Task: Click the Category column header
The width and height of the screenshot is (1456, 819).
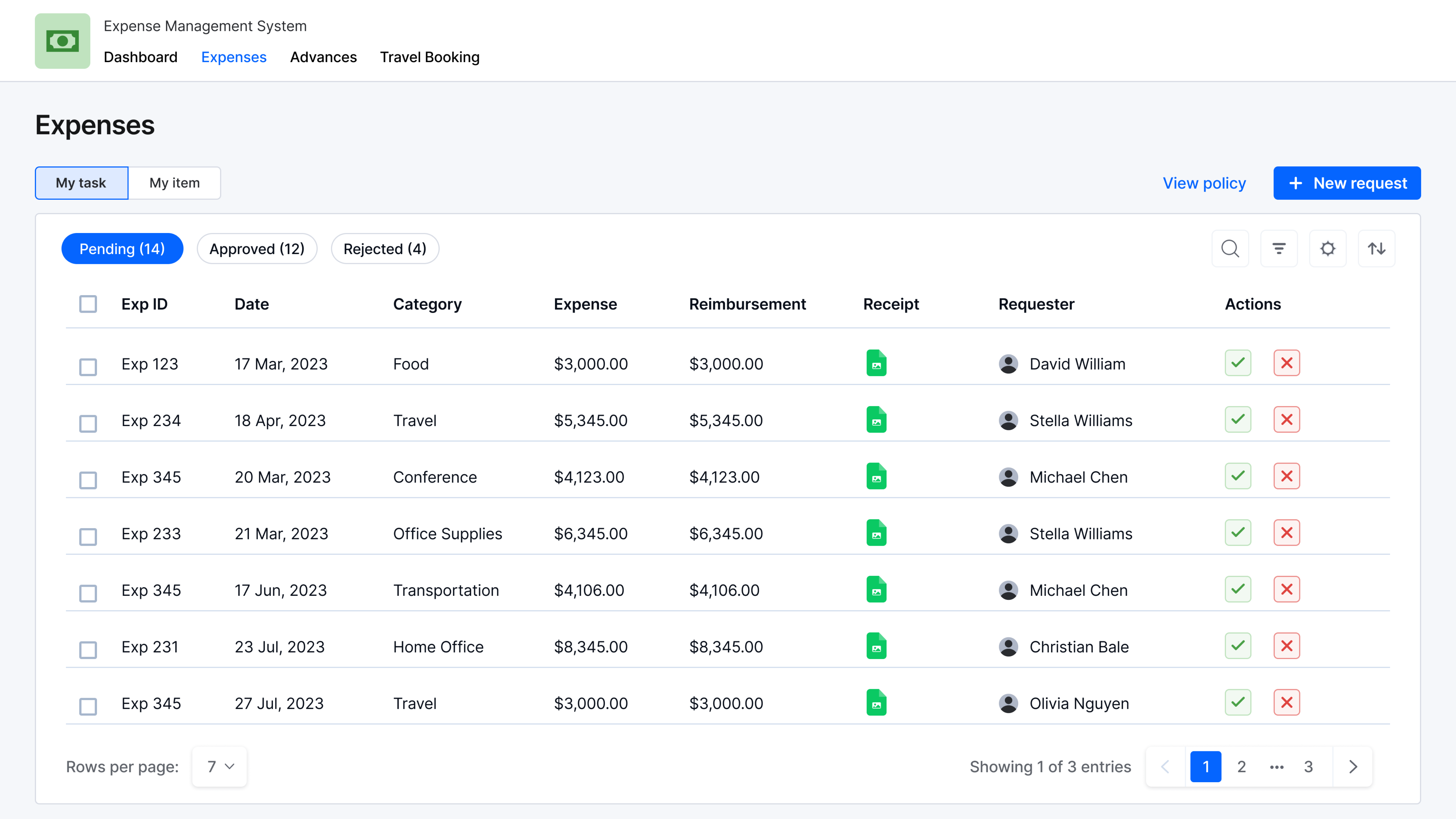Action: (427, 304)
